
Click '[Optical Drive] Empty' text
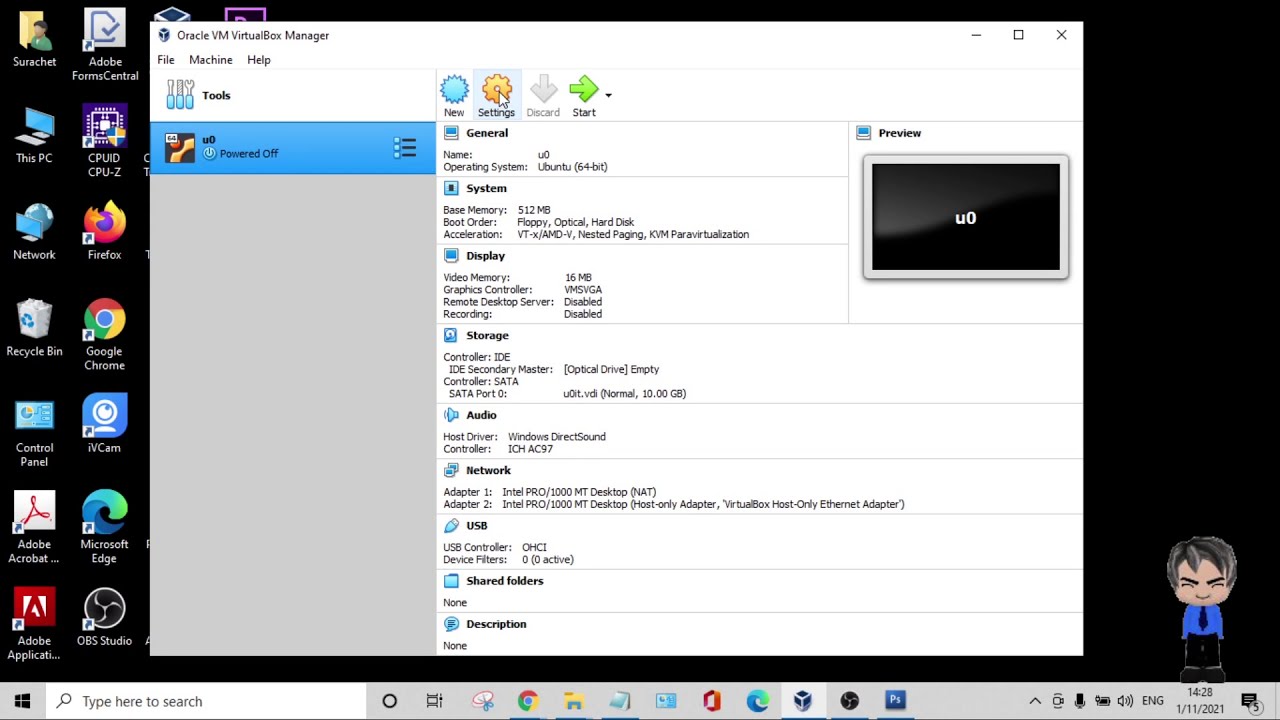click(x=611, y=369)
